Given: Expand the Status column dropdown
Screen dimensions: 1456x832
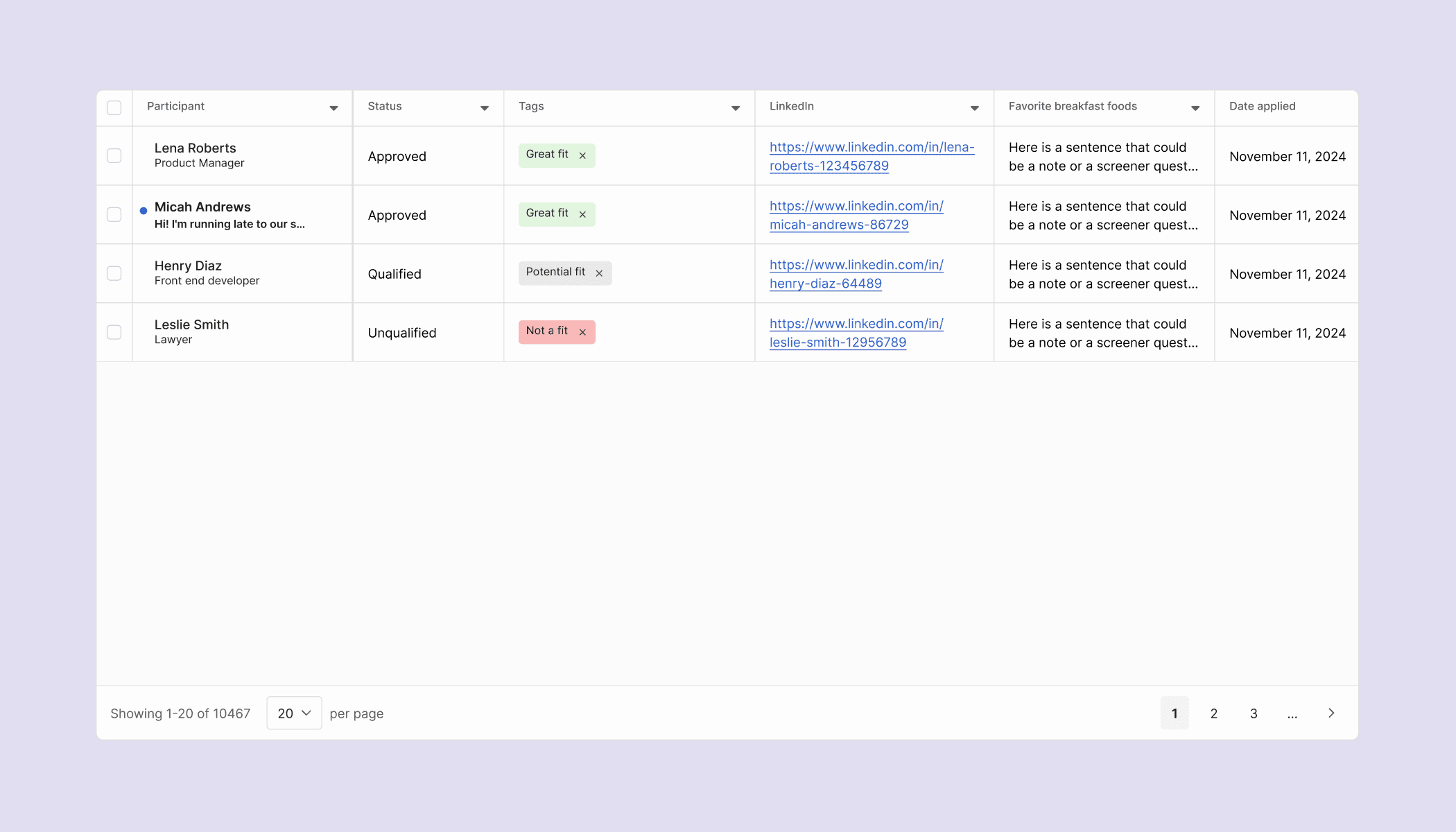Looking at the screenshot, I should [x=485, y=108].
